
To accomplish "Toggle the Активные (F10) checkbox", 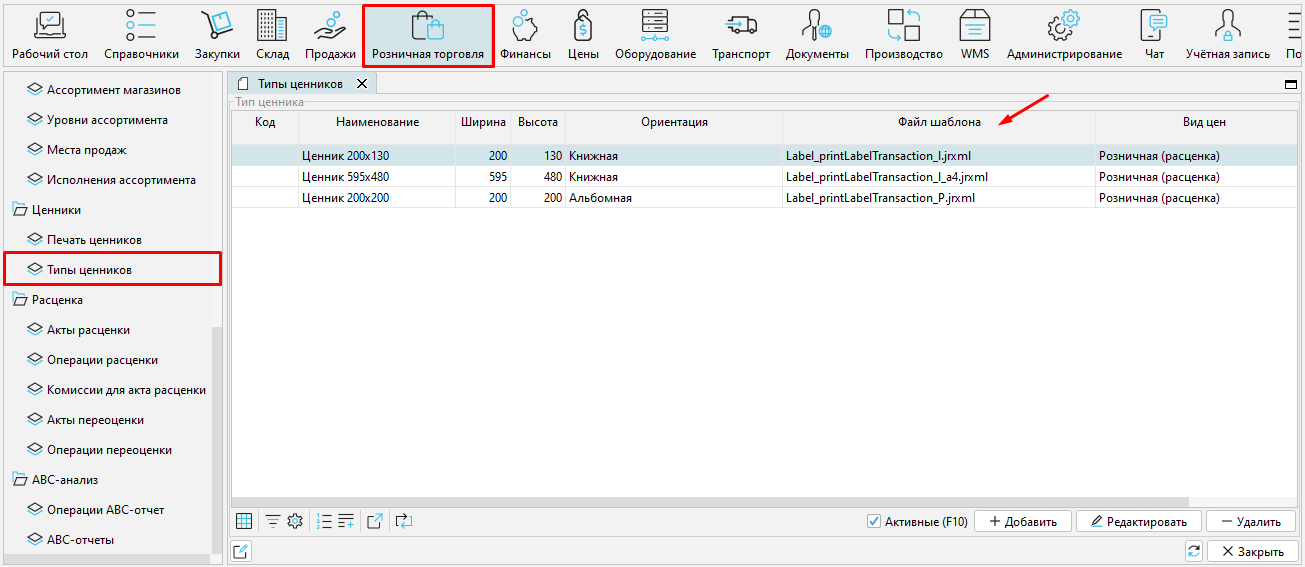I will pos(874,521).
